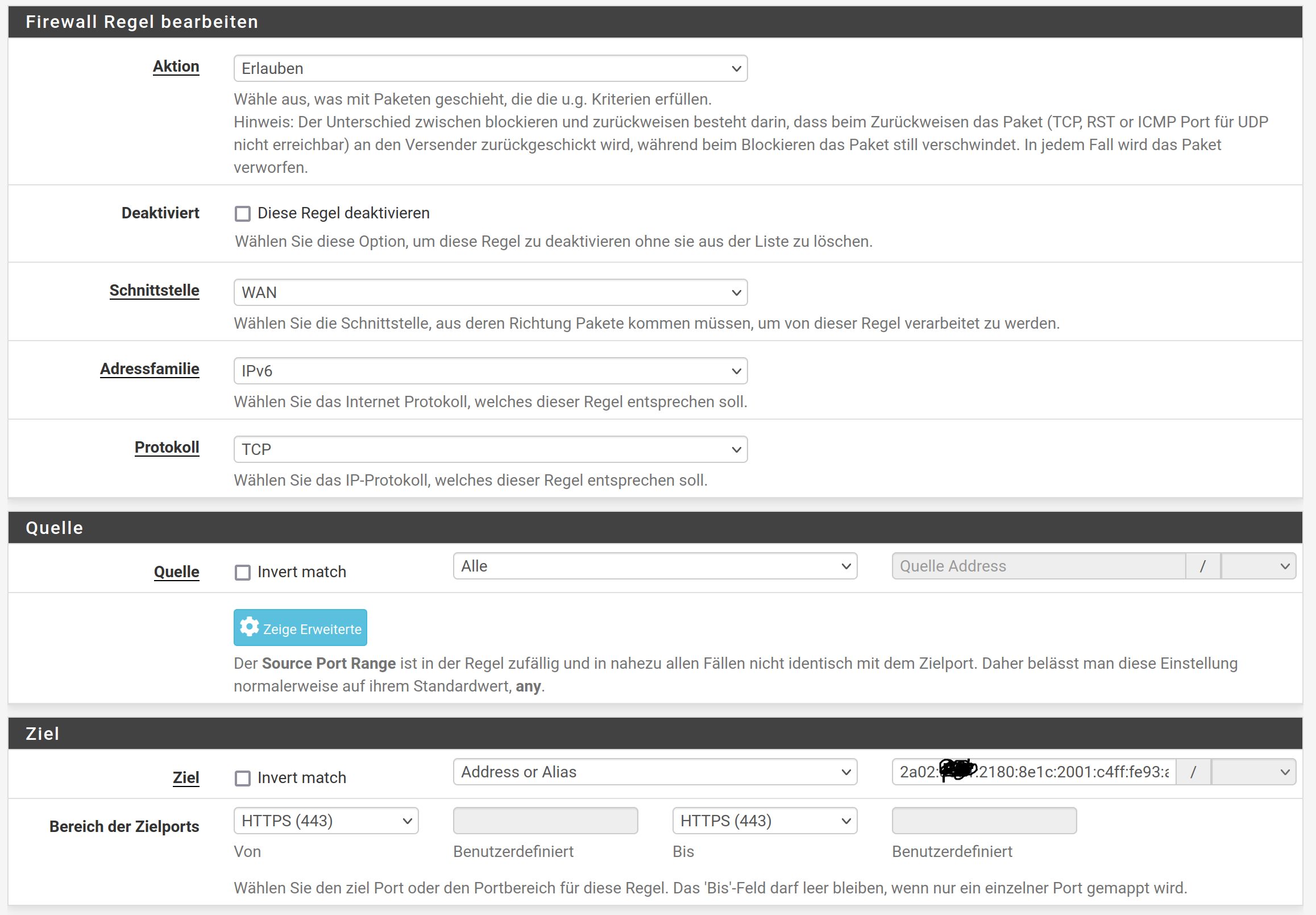
Task: Open the Adressfamilie dropdown showing IPv6
Action: tap(491, 371)
